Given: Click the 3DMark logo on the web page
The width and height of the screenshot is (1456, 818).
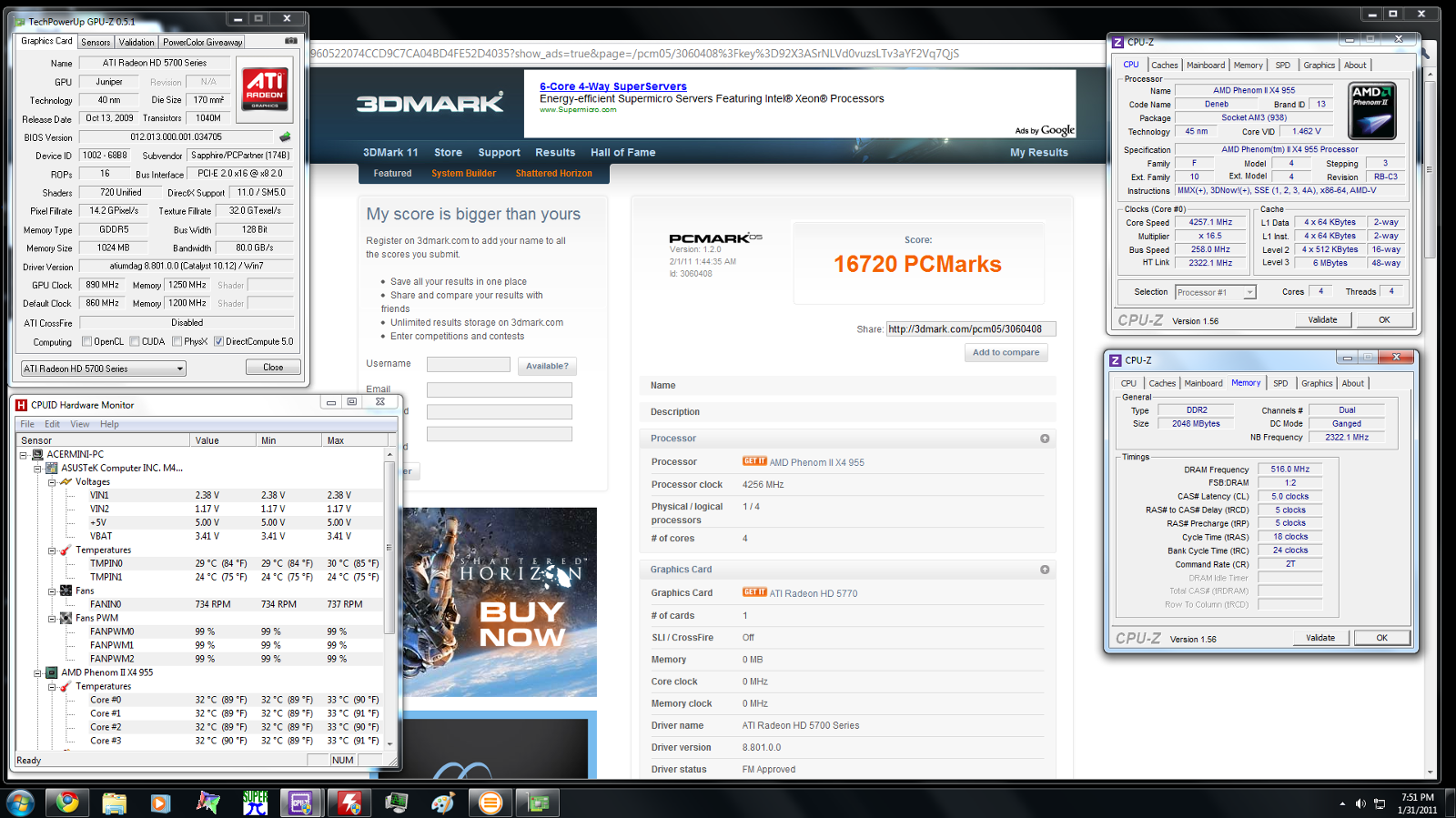Looking at the screenshot, I should pos(430,104).
